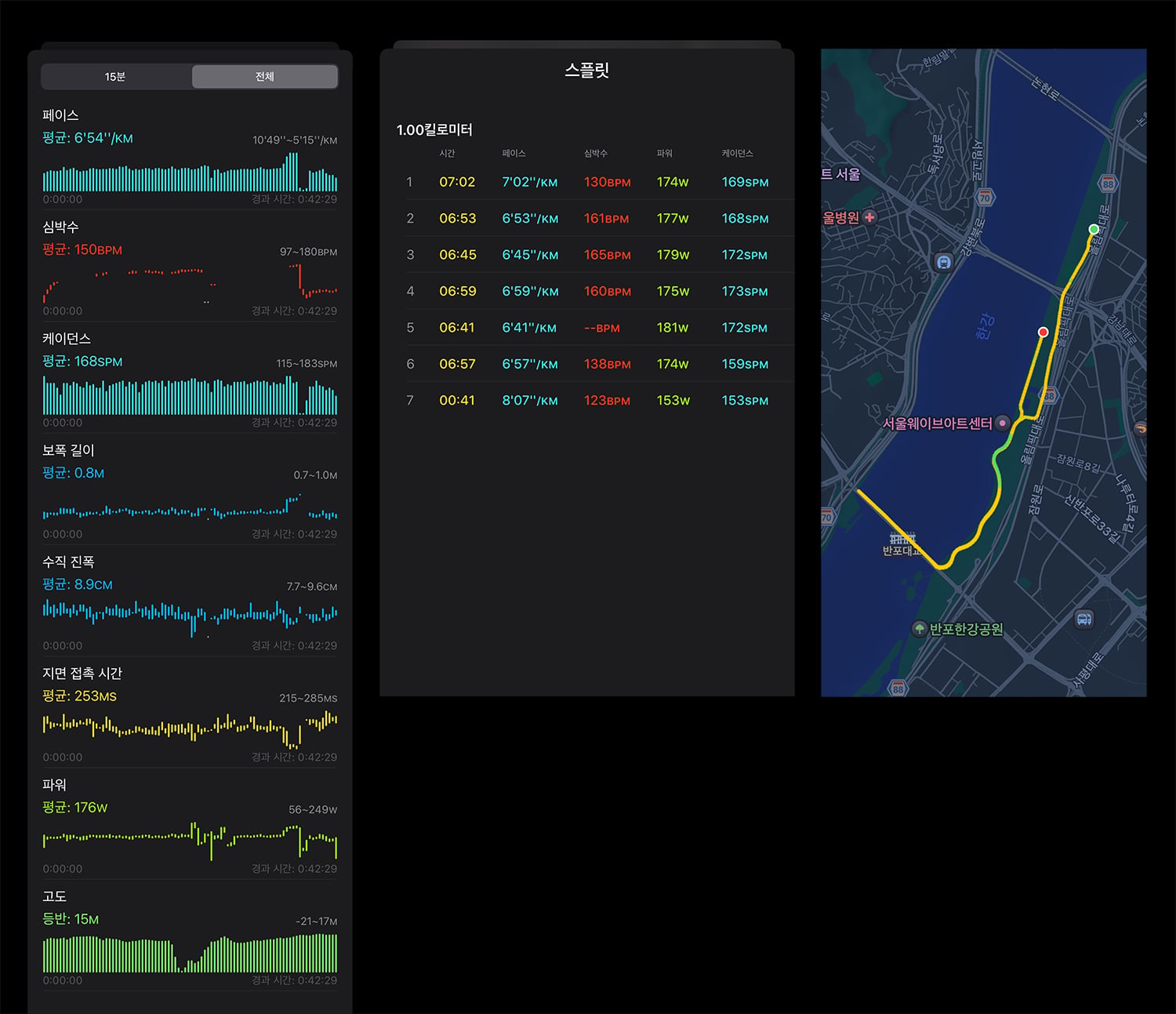The image size is (1176, 1014).
Task: Tap the 반포한강공원 park icon
Action: coord(920,629)
